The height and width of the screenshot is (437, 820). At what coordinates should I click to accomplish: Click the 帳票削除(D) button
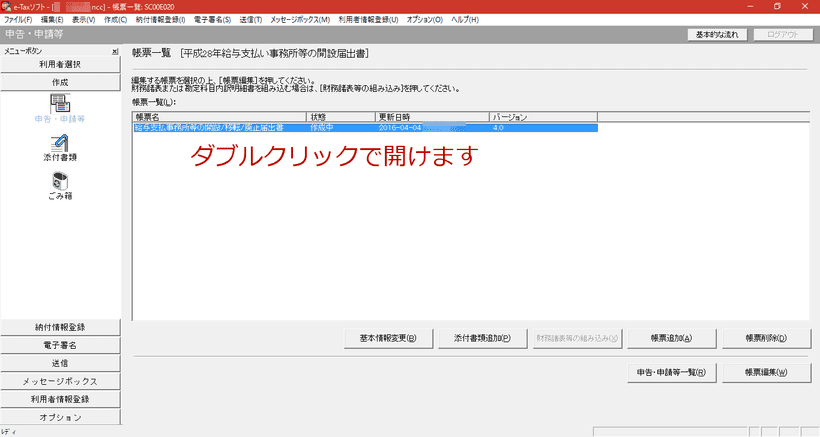click(x=766, y=338)
